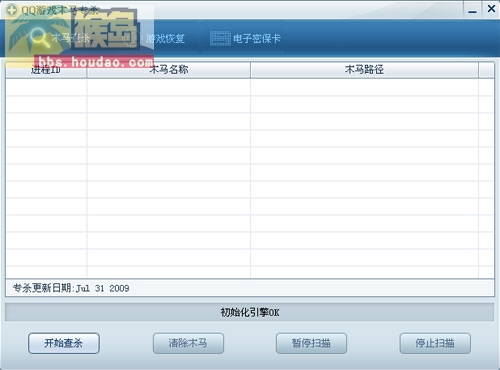Click the 电子密保卡 card grid icon

tap(220, 38)
